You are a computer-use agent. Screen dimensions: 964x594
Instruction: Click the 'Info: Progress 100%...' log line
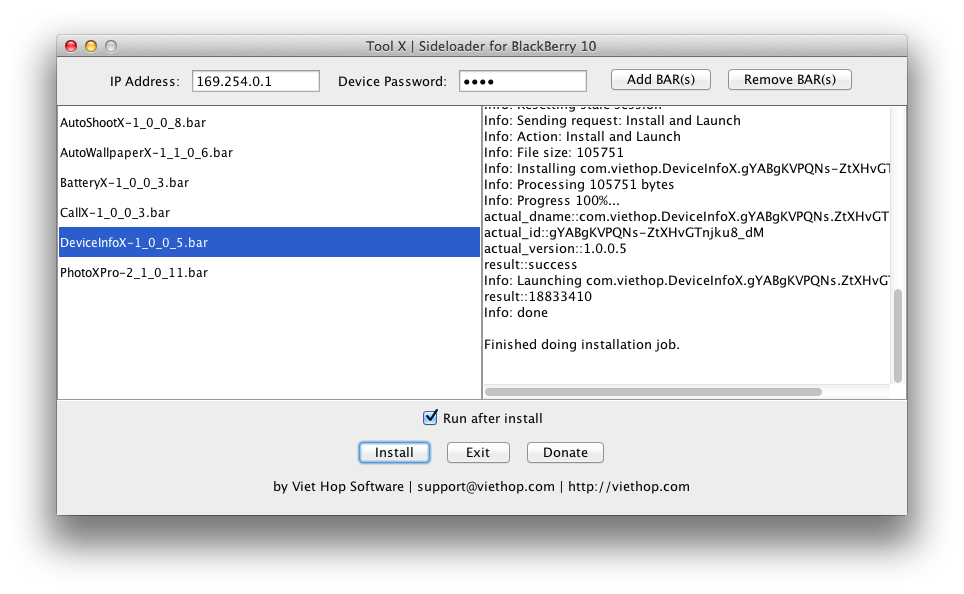[552, 200]
